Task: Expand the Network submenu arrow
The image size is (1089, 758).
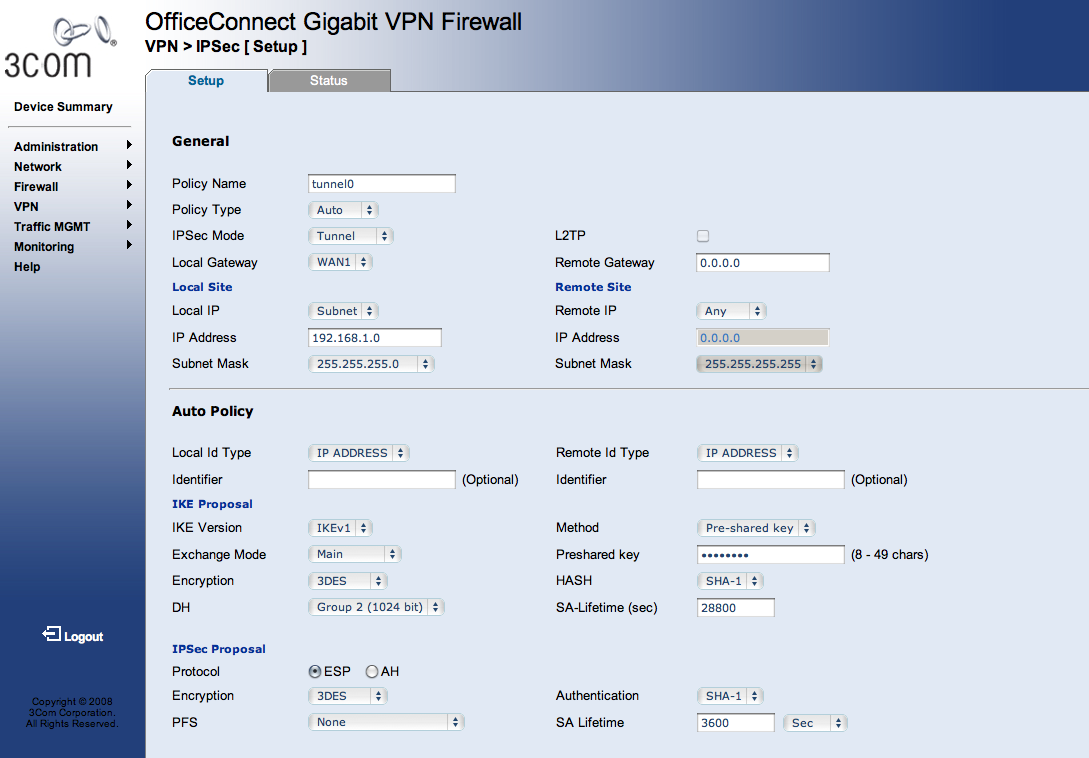Action: pyautogui.click(x=129, y=165)
